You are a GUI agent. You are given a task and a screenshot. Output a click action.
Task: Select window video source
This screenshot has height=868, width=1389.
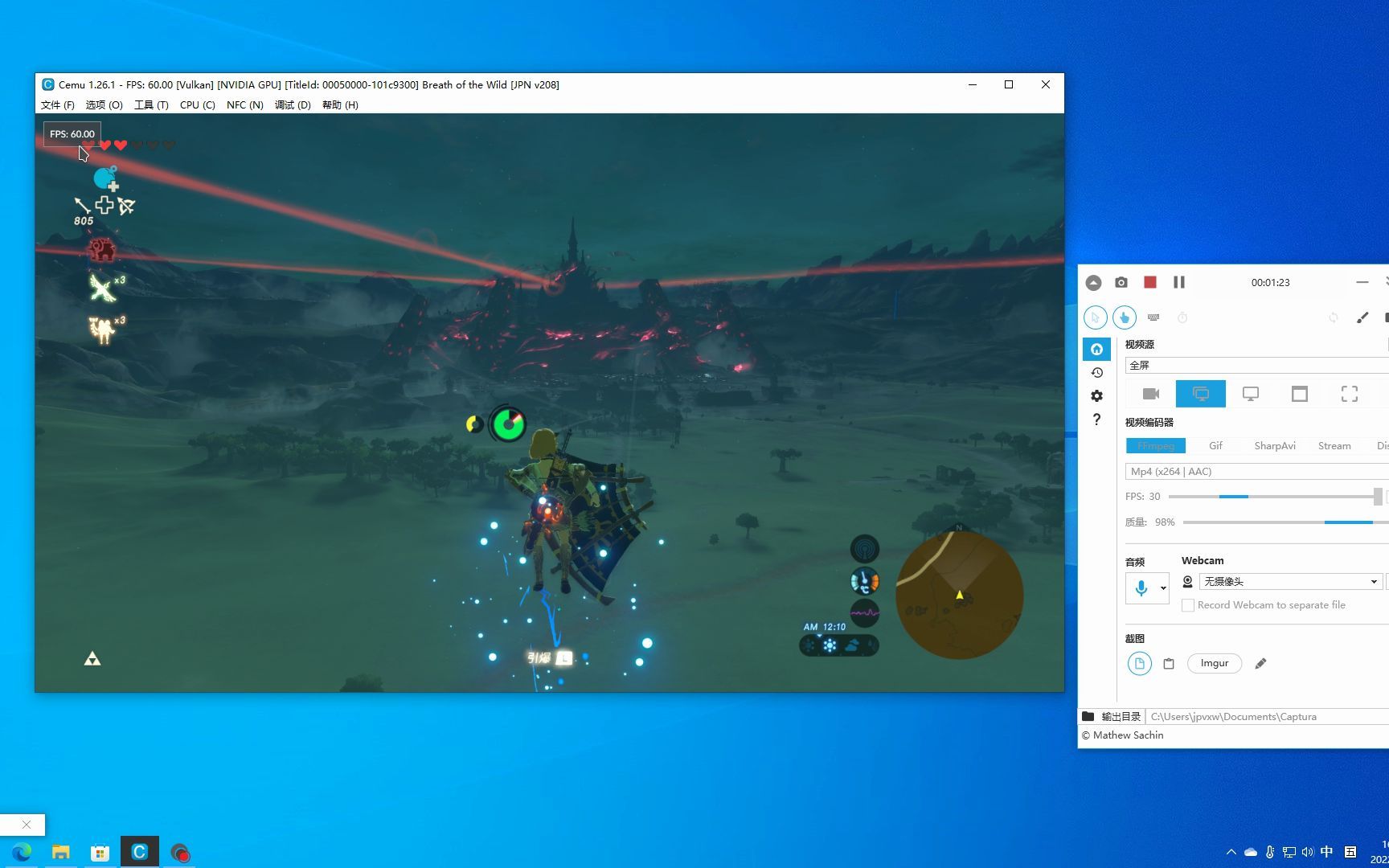1300,394
